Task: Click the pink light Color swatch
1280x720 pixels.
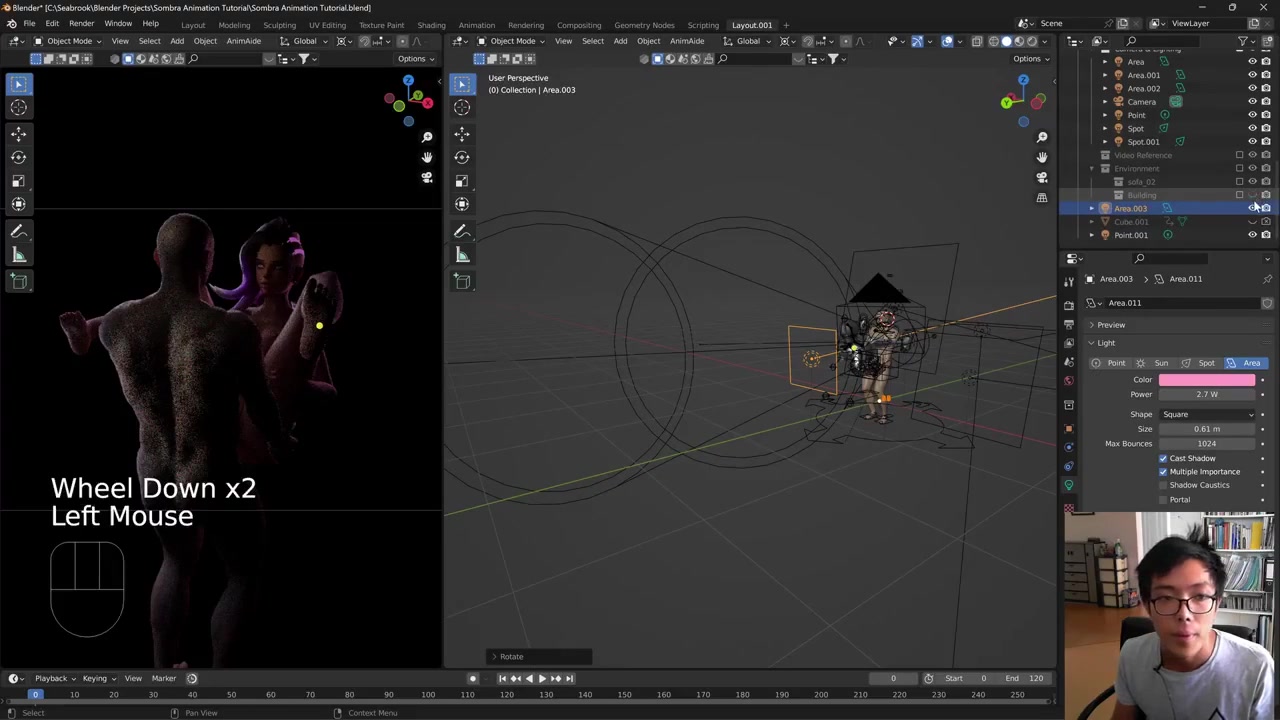Action: [x=1206, y=380]
